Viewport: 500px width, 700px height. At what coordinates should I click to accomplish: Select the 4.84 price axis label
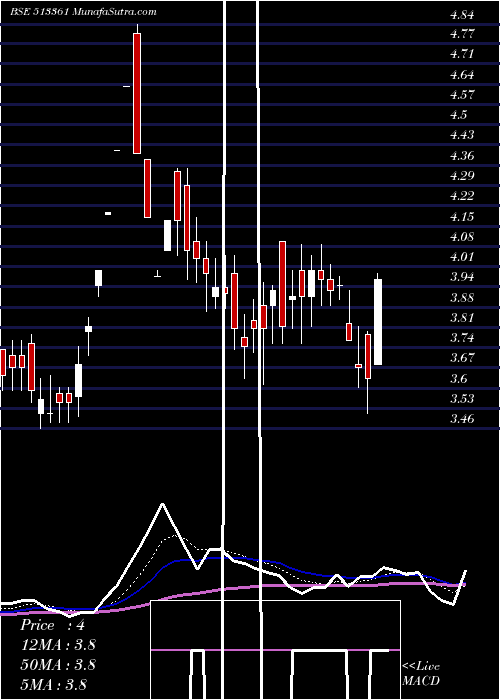coord(462,15)
